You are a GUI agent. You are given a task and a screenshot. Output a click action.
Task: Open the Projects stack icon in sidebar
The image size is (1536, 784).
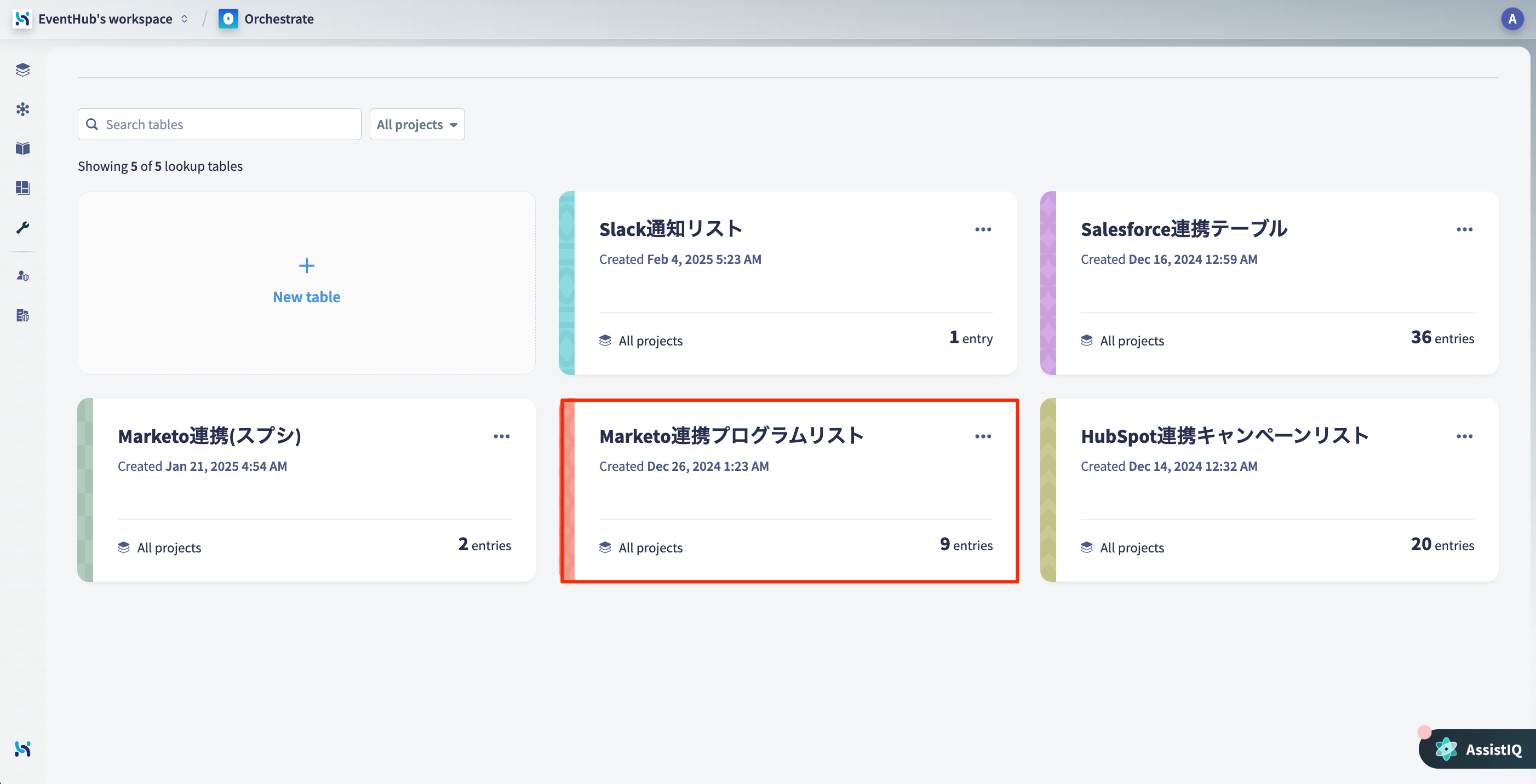22,70
